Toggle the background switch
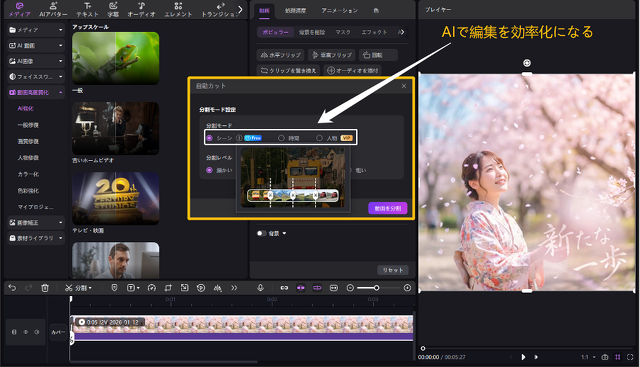 [261, 234]
